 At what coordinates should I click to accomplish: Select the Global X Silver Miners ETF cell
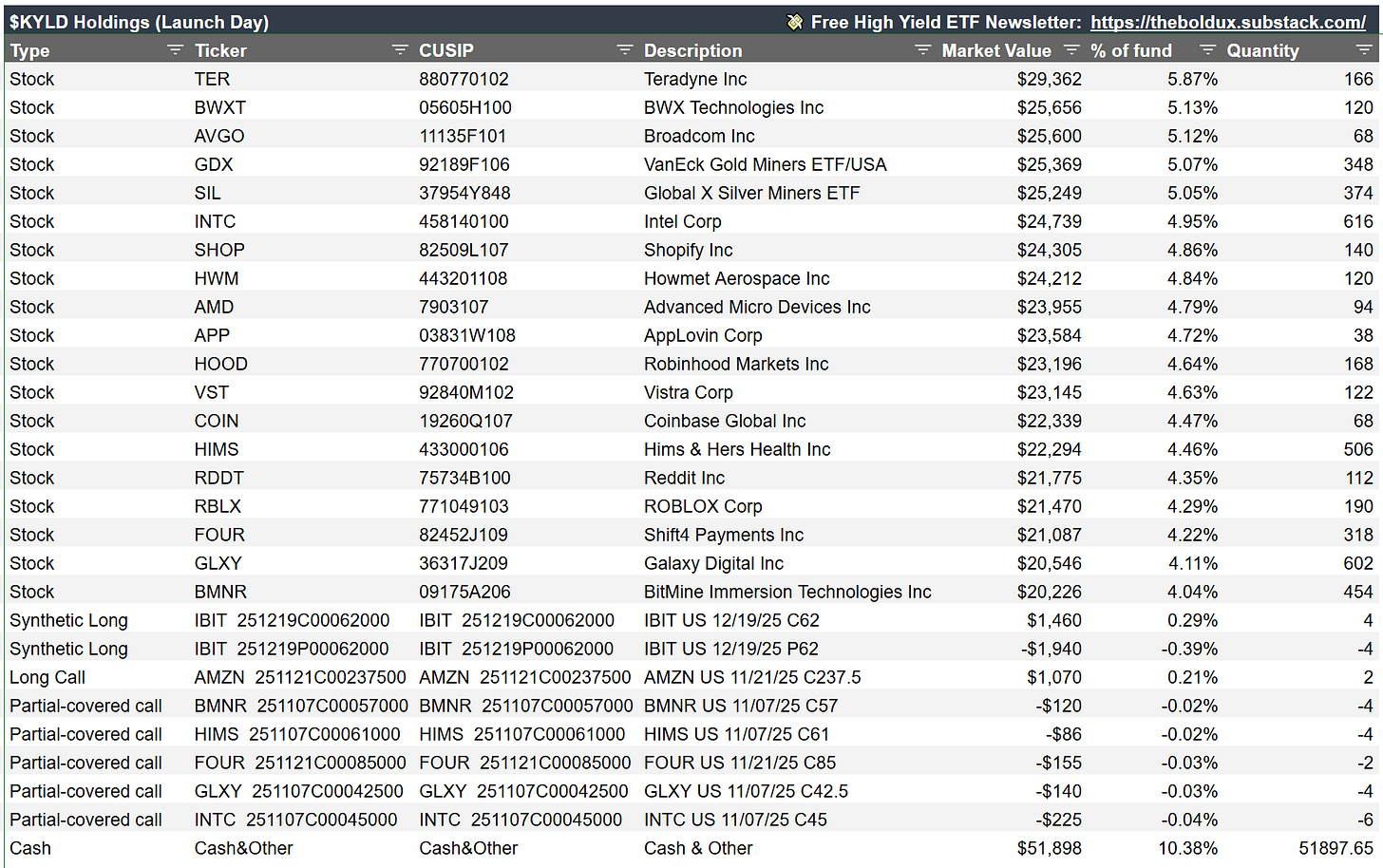(751, 193)
